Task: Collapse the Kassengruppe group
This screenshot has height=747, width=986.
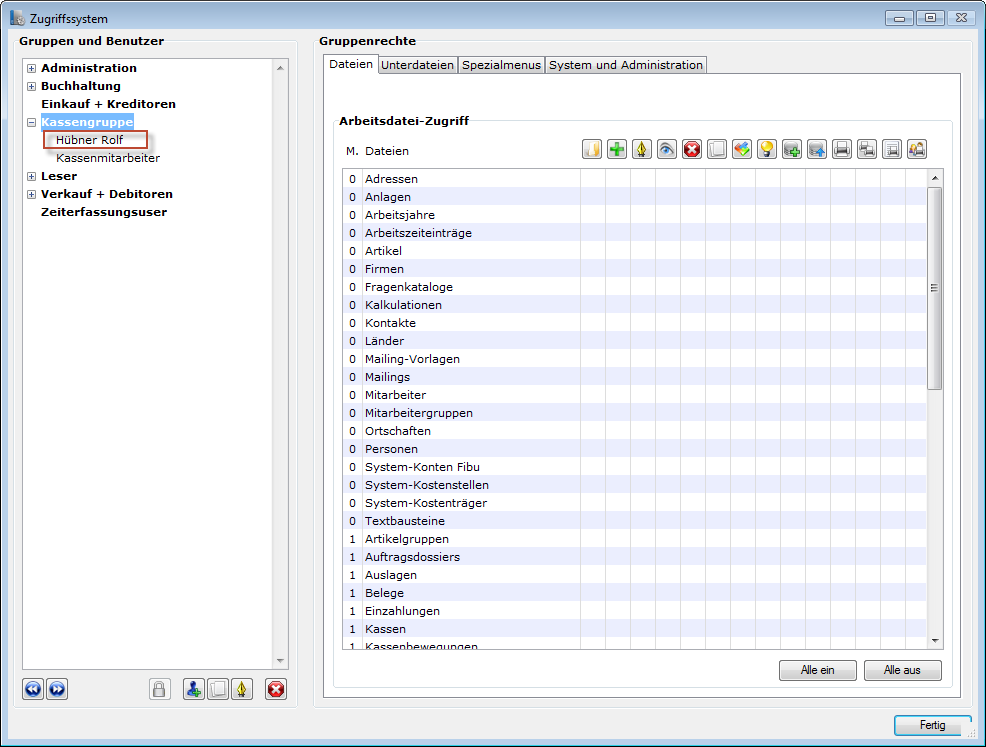Action: tap(31, 122)
